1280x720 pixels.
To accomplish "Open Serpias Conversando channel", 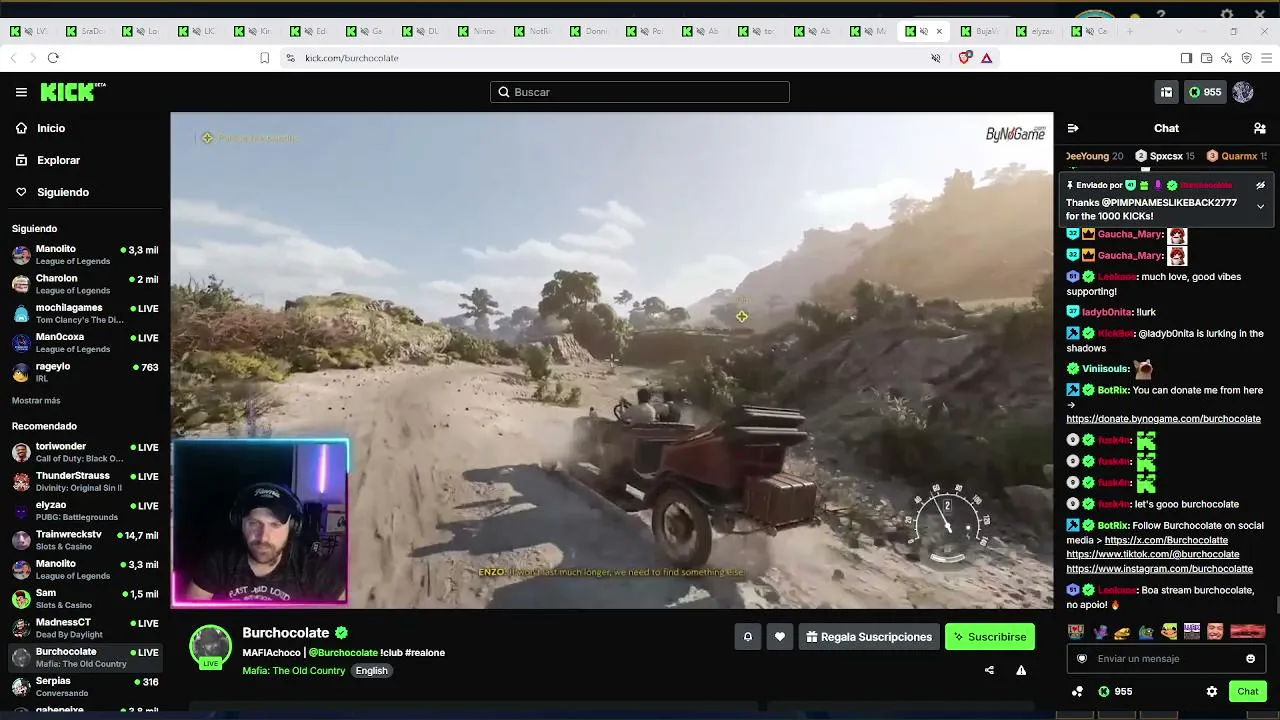I will (85, 687).
